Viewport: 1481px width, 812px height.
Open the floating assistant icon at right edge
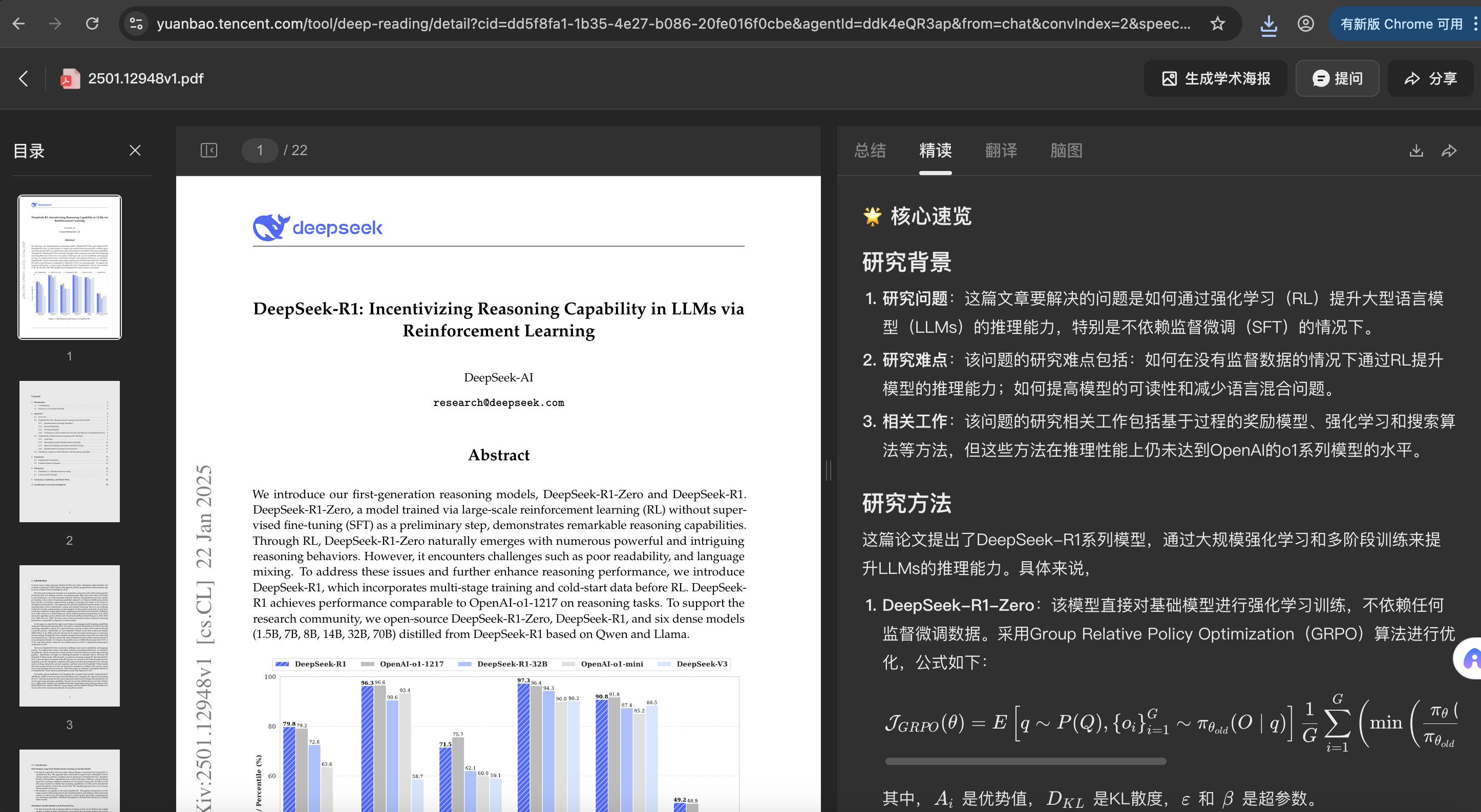click(x=1469, y=658)
